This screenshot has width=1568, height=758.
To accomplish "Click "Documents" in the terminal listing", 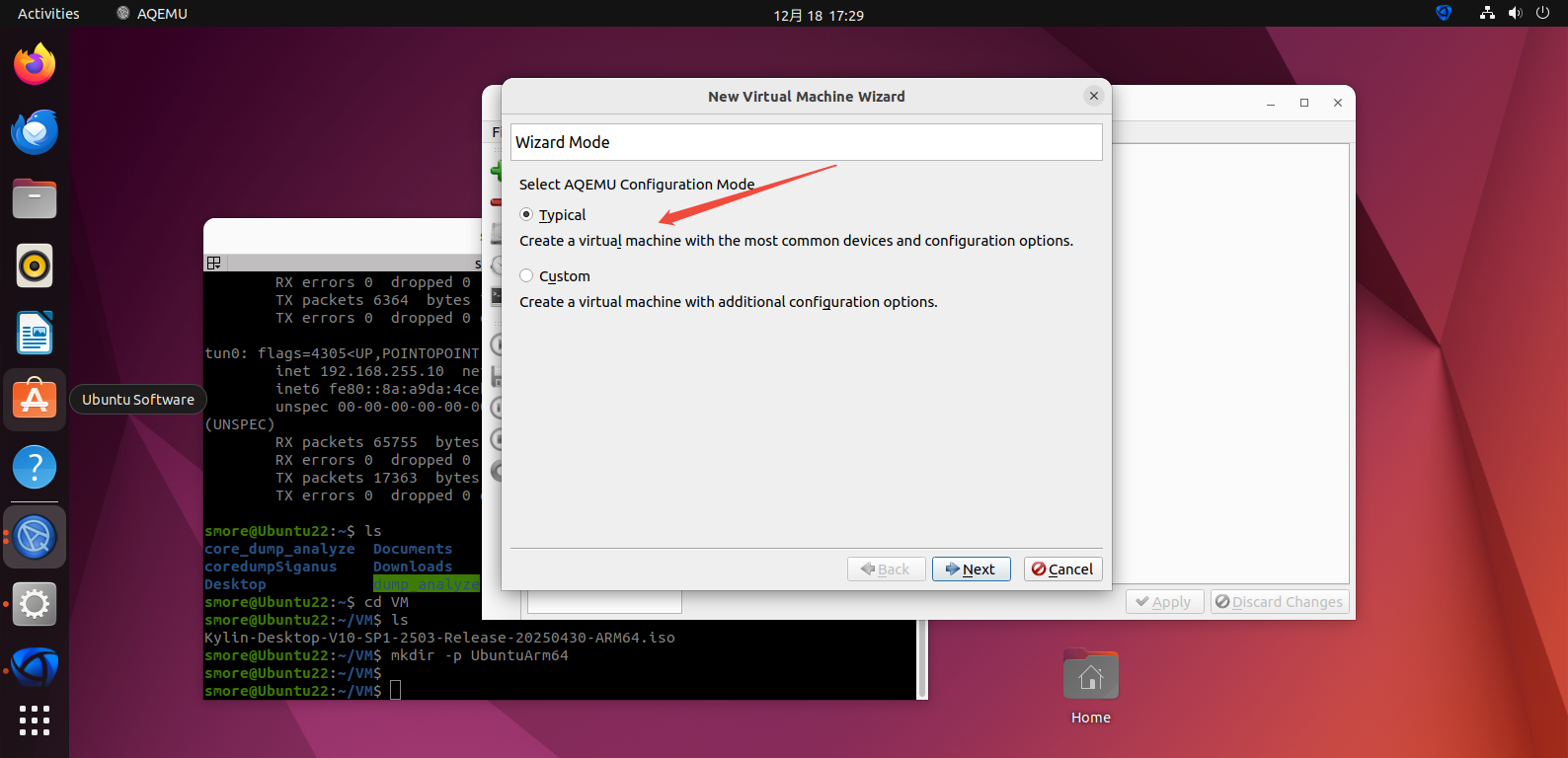I will point(413,549).
